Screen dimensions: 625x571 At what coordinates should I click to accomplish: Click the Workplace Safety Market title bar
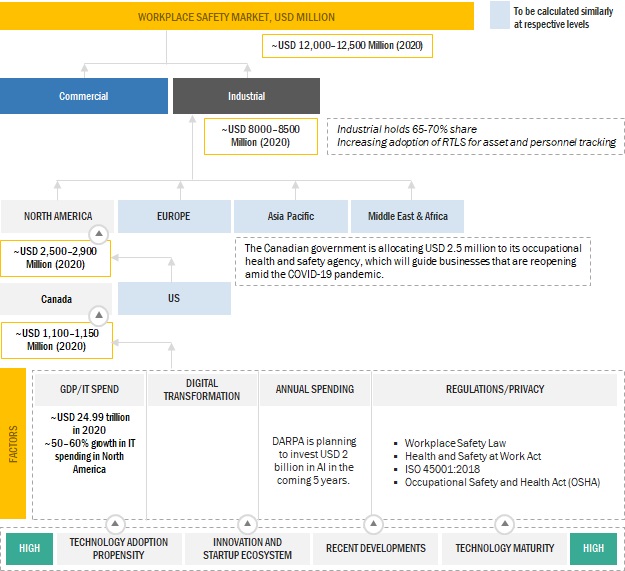(237, 17)
